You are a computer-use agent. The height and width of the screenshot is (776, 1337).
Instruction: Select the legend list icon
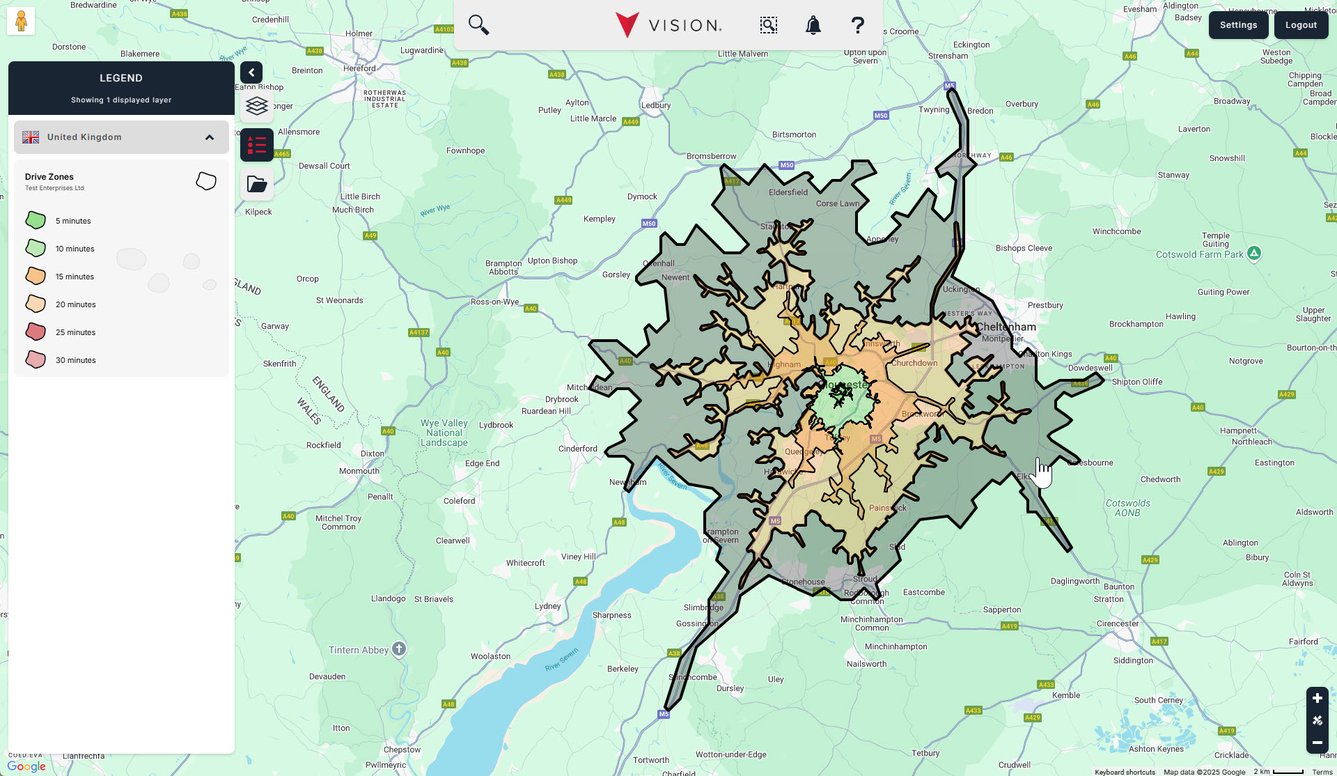[x=257, y=145]
